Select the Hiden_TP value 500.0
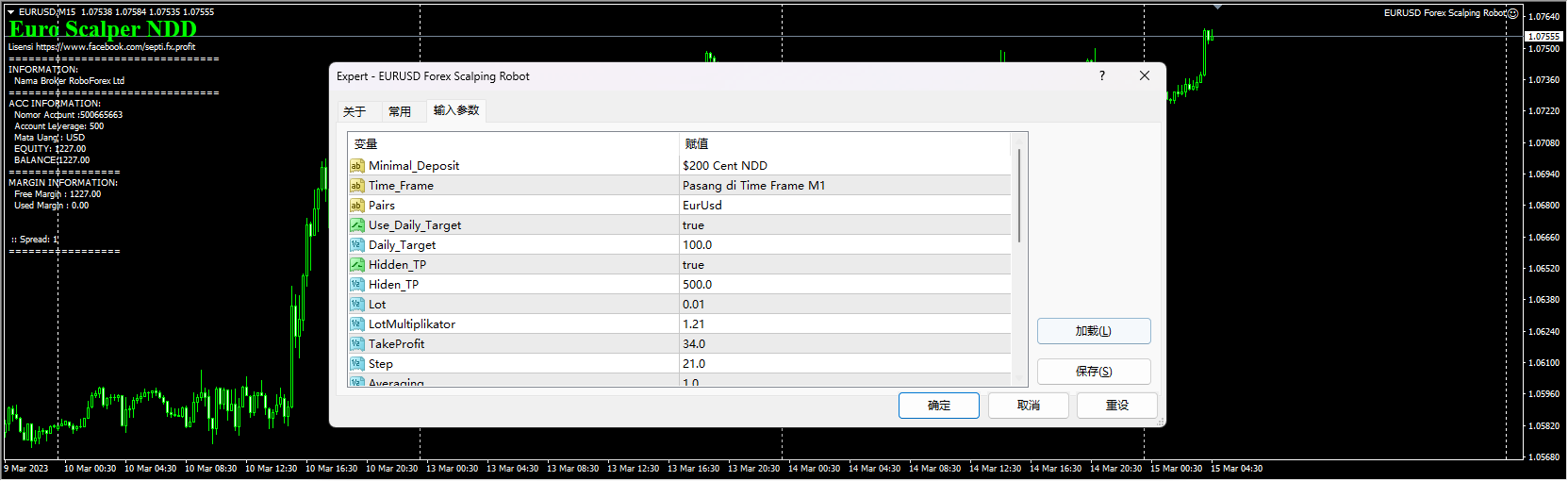Screen dimensions: 1568x481 [844, 285]
